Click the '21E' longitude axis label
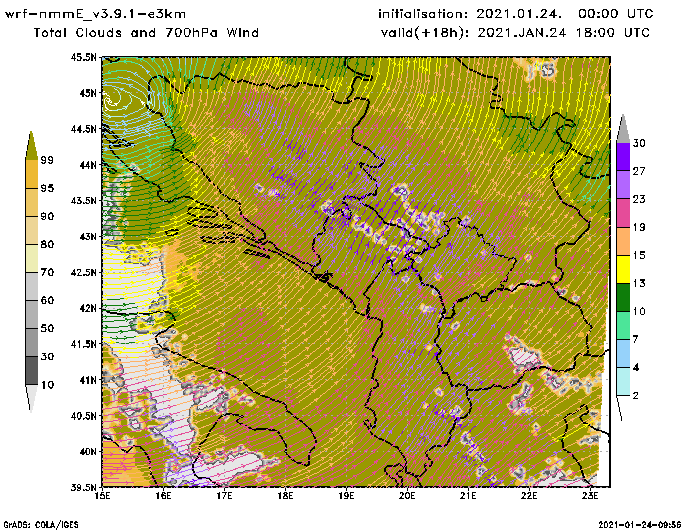 pyautogui.click(x=468, y=496)
